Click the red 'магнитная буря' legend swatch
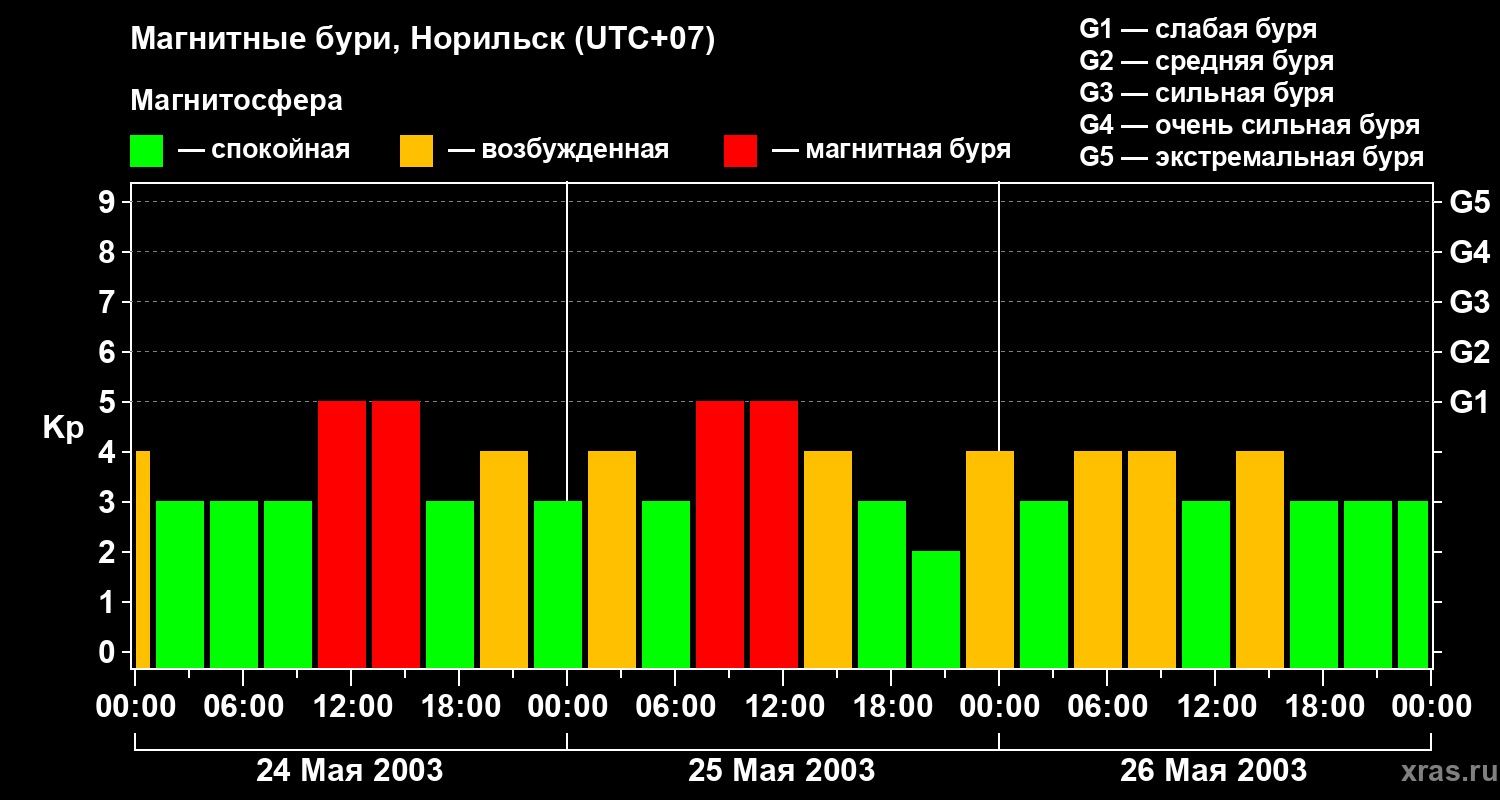Screen dimensions: 1500x800 (x=740, y=151)
